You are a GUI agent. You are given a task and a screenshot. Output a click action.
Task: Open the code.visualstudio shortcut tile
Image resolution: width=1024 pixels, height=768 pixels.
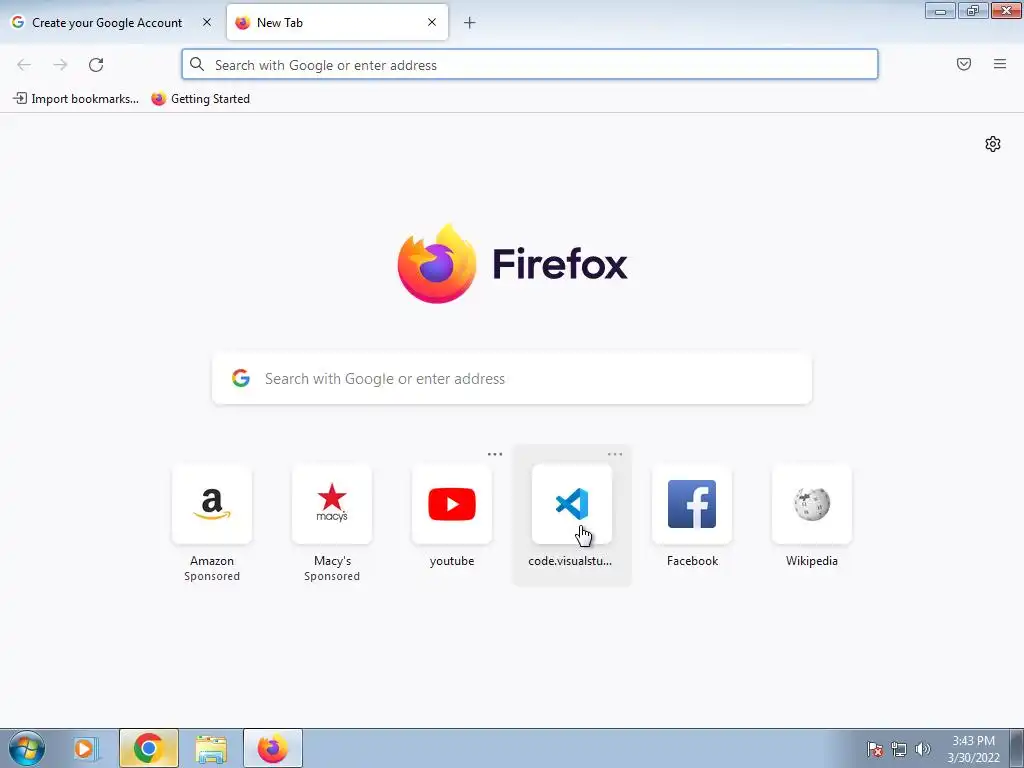(572, 504)
